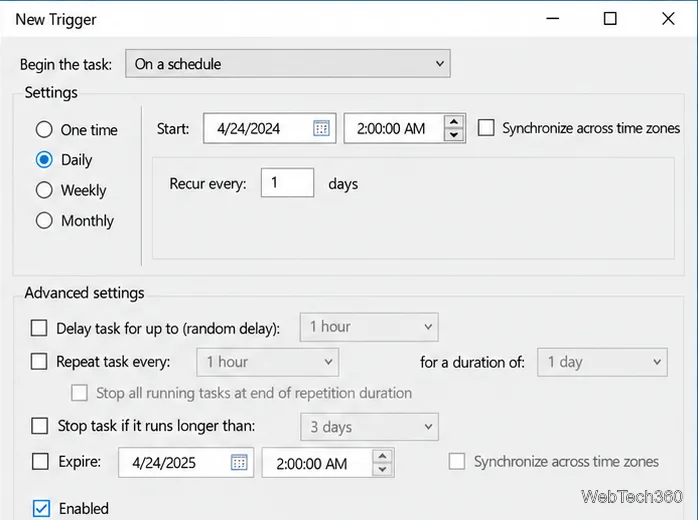Open the Start date calendar picker

321,128
